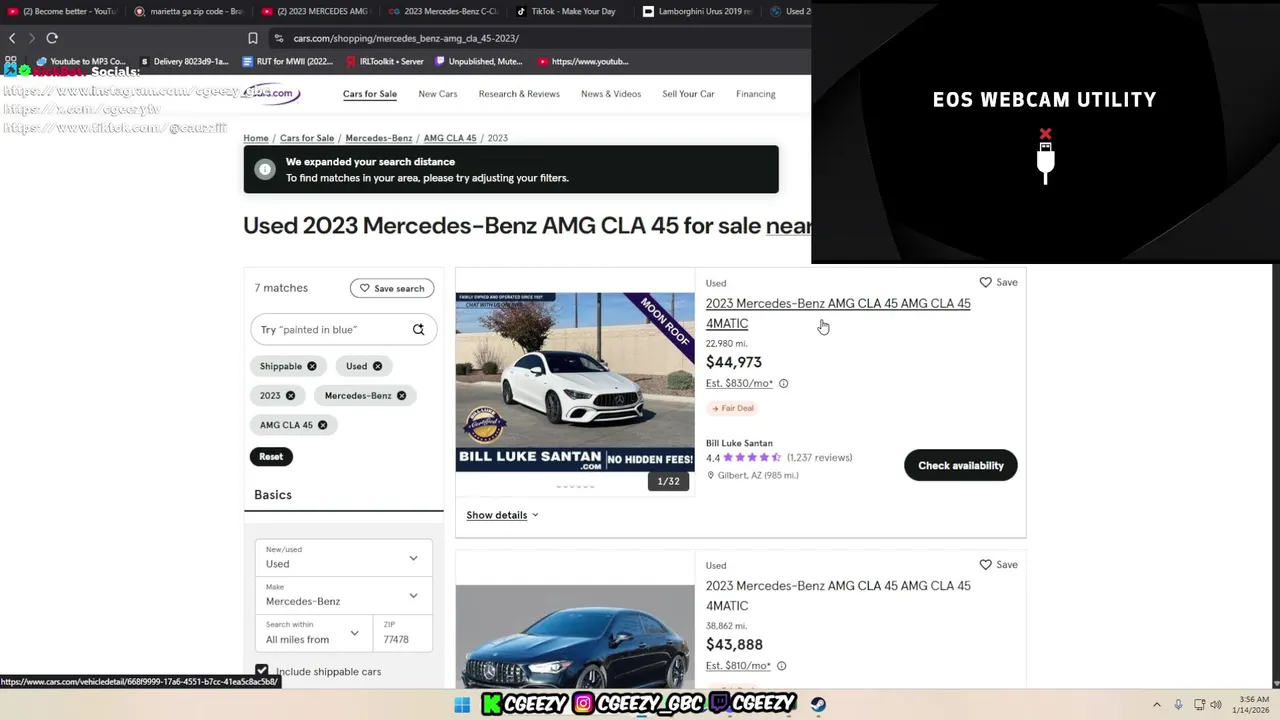Click the AMG CLA 45 breadcrumb link

pos(450,138)
